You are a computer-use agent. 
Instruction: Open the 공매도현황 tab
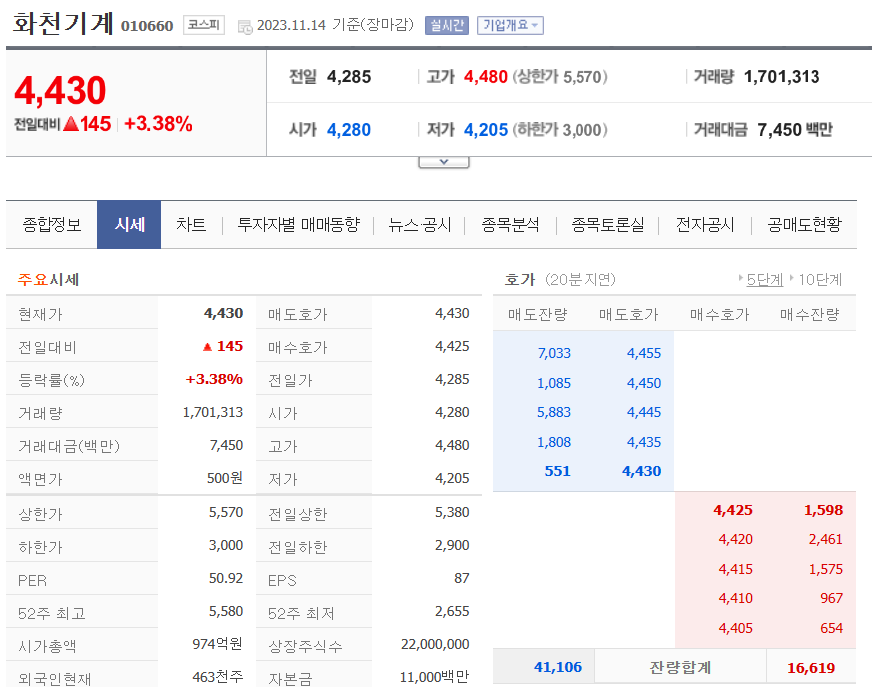coord(806,225)
